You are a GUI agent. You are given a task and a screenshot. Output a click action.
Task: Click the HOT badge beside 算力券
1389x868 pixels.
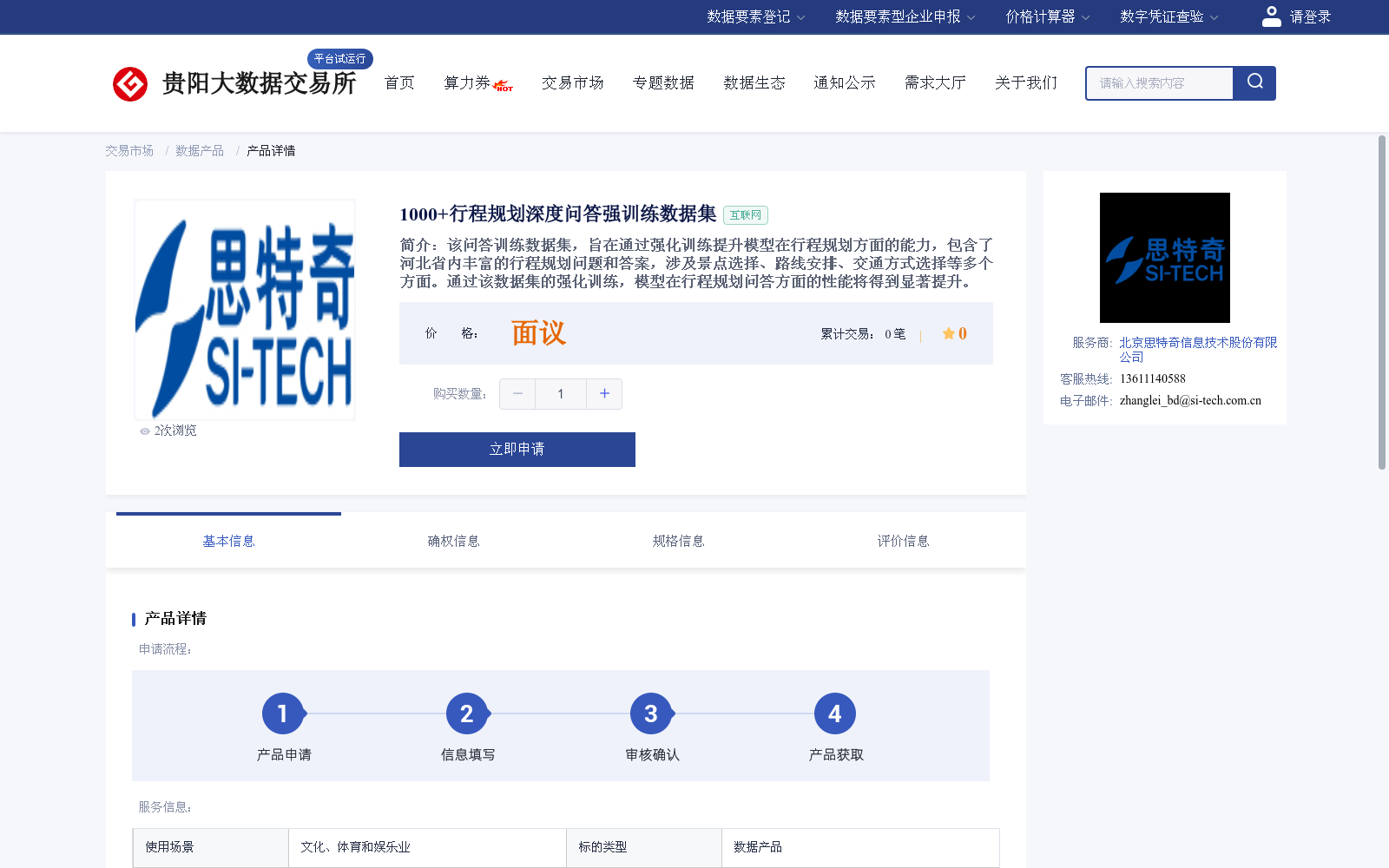(x=504, y=86)
